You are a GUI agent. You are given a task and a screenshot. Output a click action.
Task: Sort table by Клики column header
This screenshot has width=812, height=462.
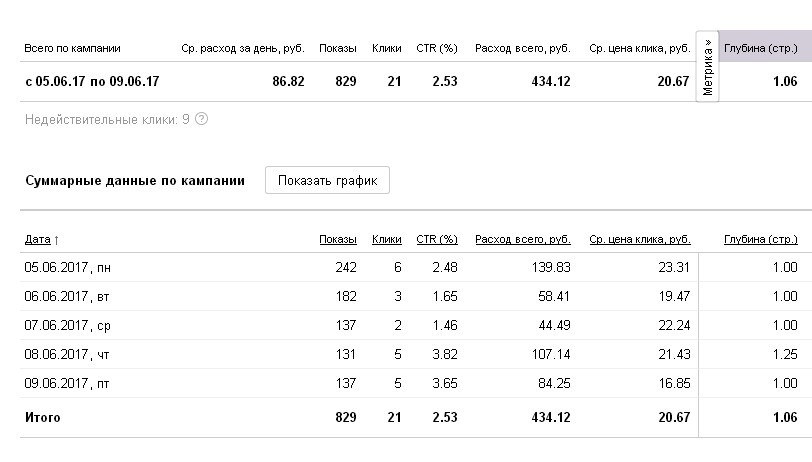click(386, 240)
